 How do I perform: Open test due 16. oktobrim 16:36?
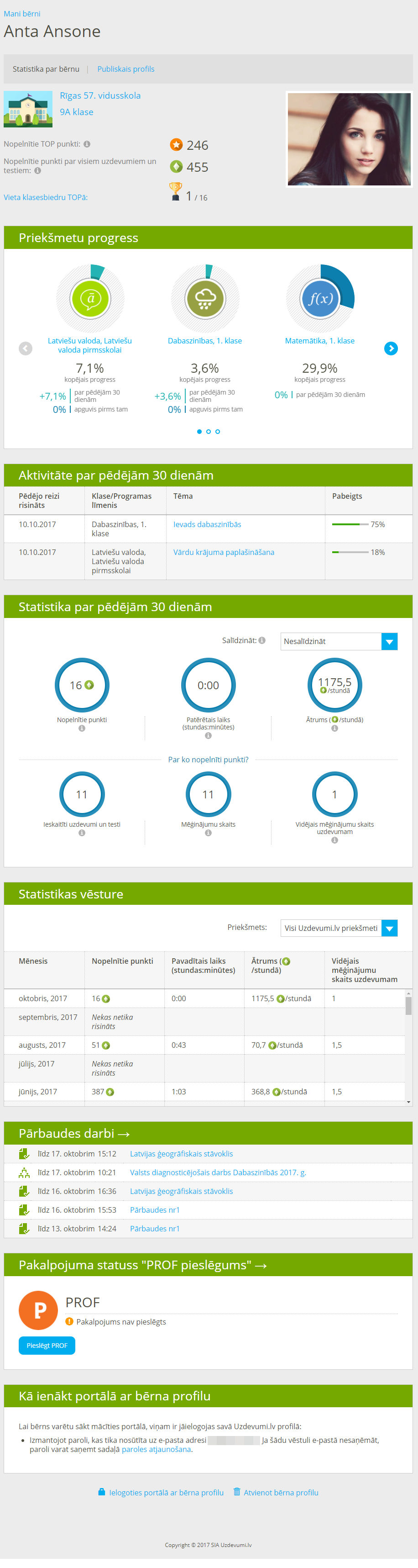click(181, 1191)
